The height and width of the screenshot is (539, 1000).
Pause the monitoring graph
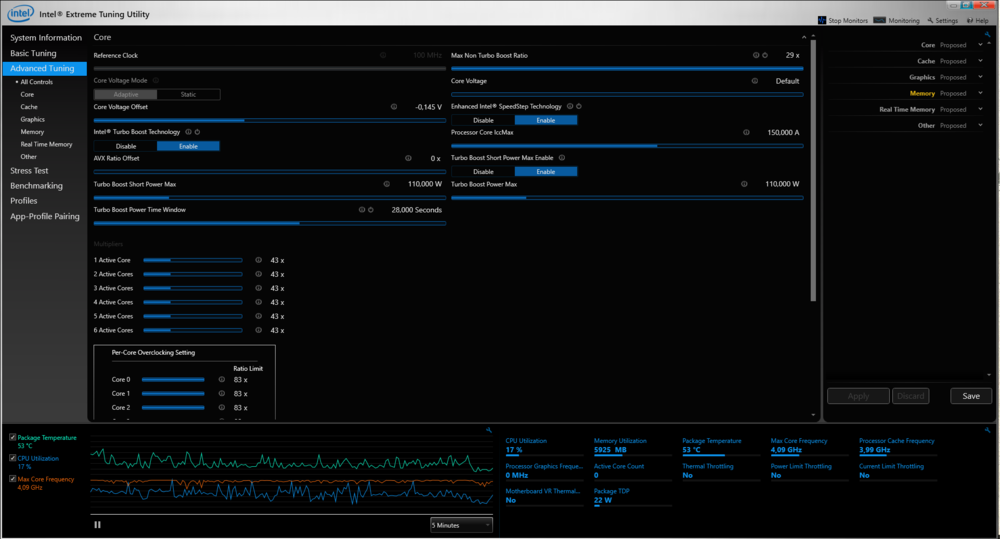tap(97, 524)
